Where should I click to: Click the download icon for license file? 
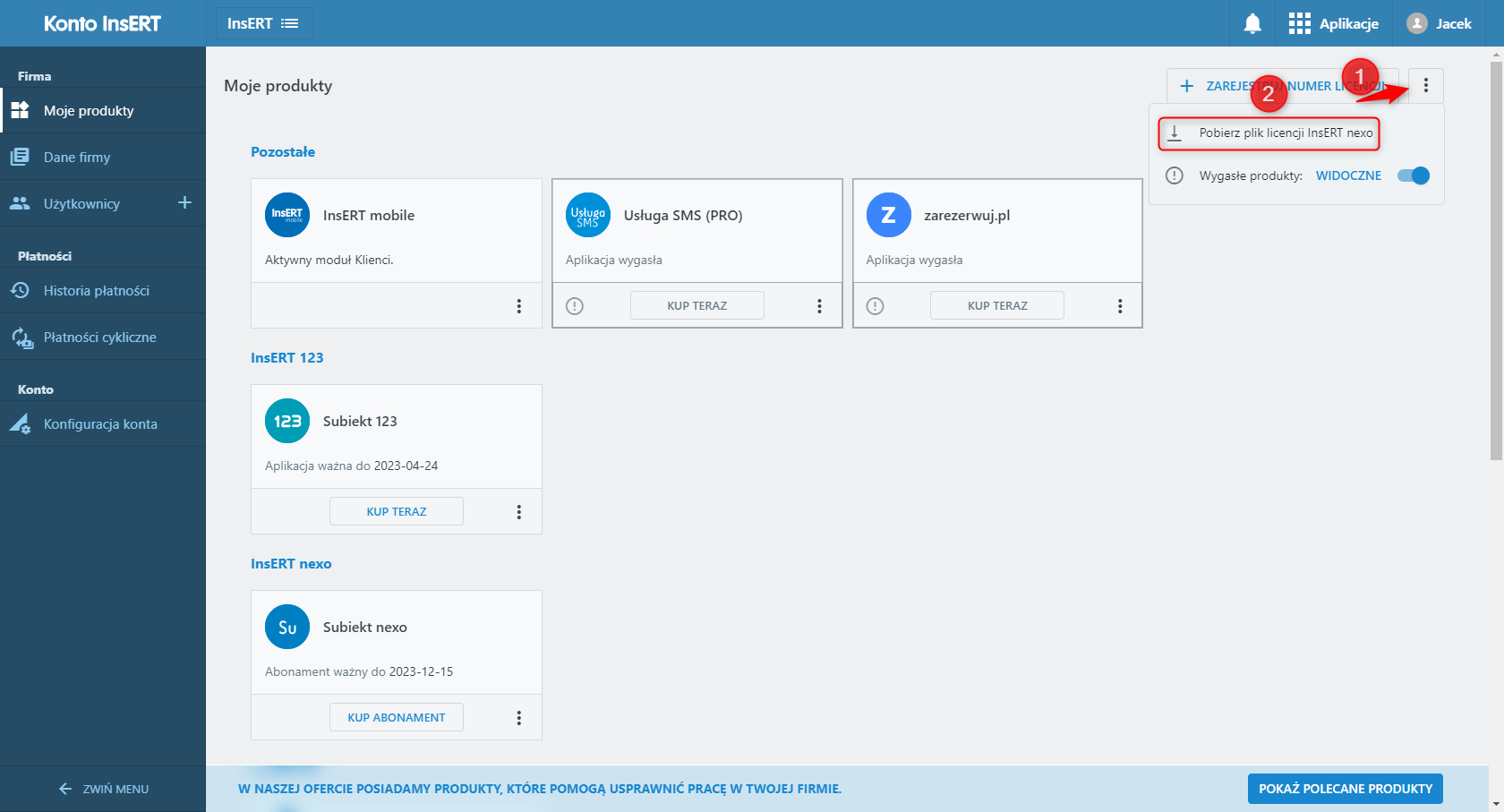coord(1175,133)
